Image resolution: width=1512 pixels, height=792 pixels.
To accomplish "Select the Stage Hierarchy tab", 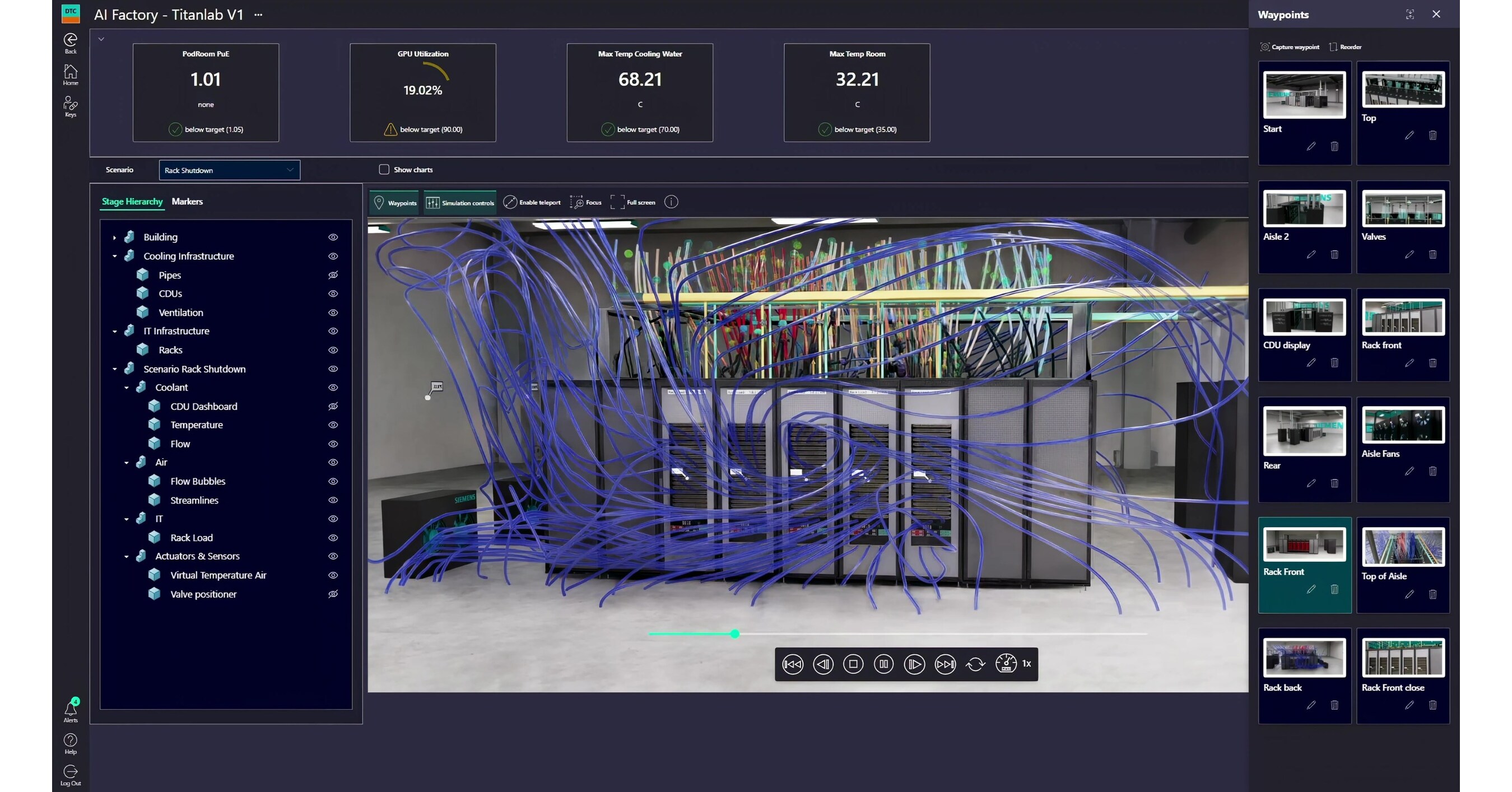I will click(132, 201).
